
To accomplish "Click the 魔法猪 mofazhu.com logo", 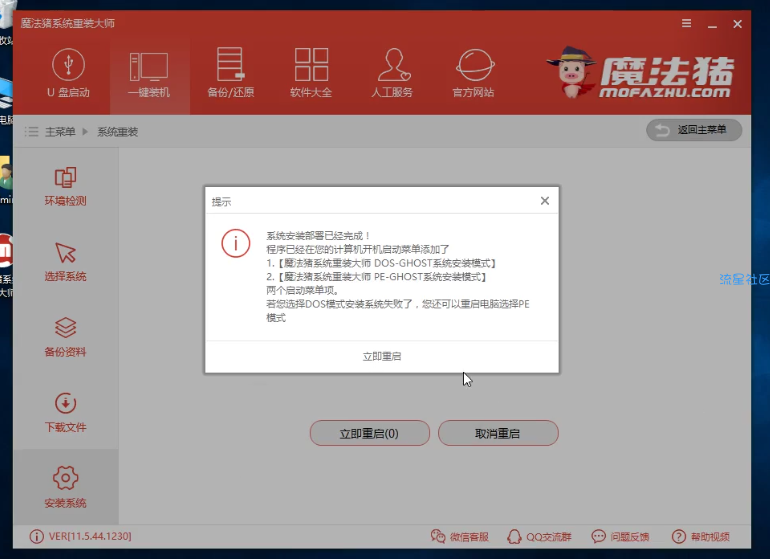I will [x=641, y=73].
